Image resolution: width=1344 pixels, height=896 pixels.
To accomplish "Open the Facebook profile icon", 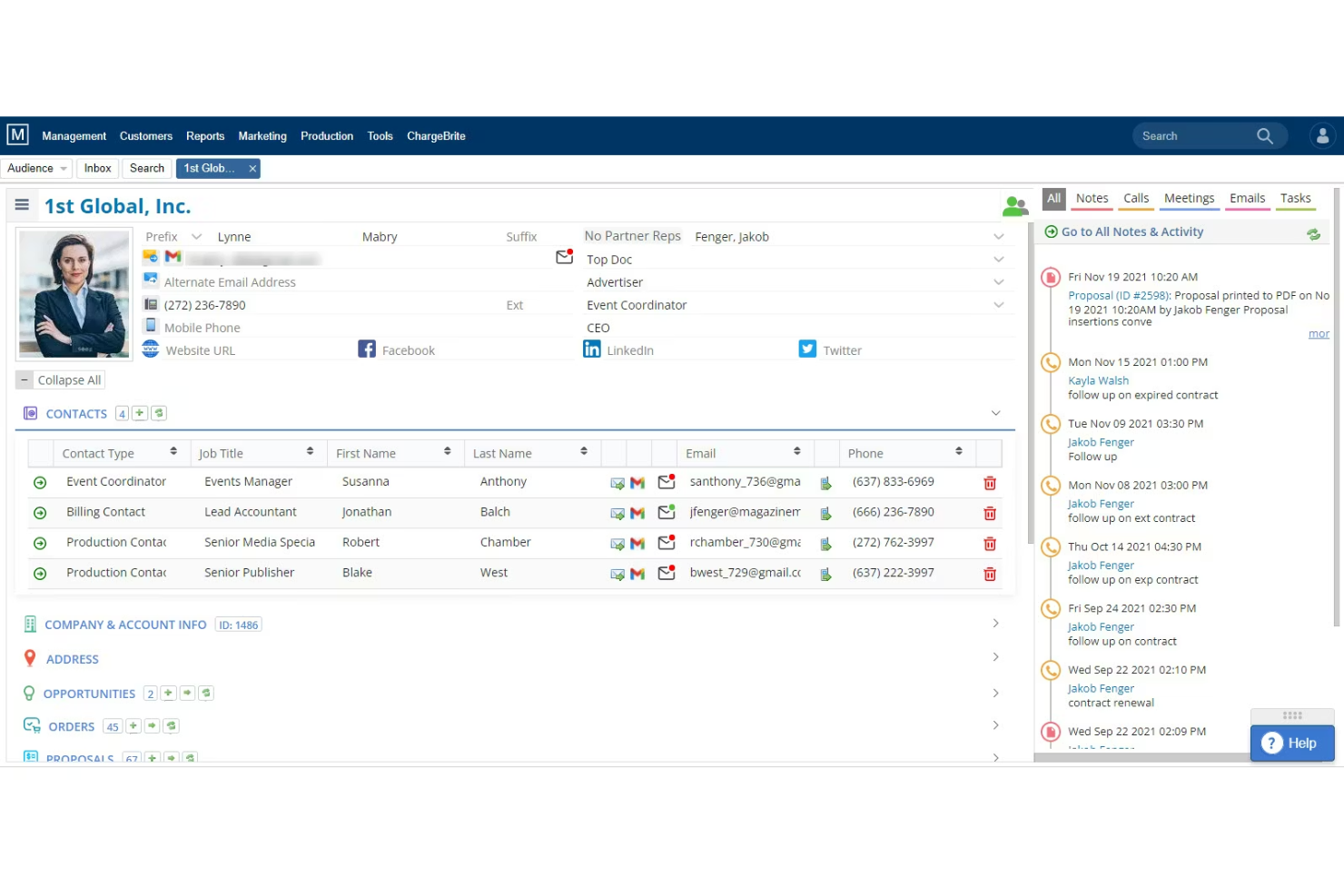I will pos(367,349).
